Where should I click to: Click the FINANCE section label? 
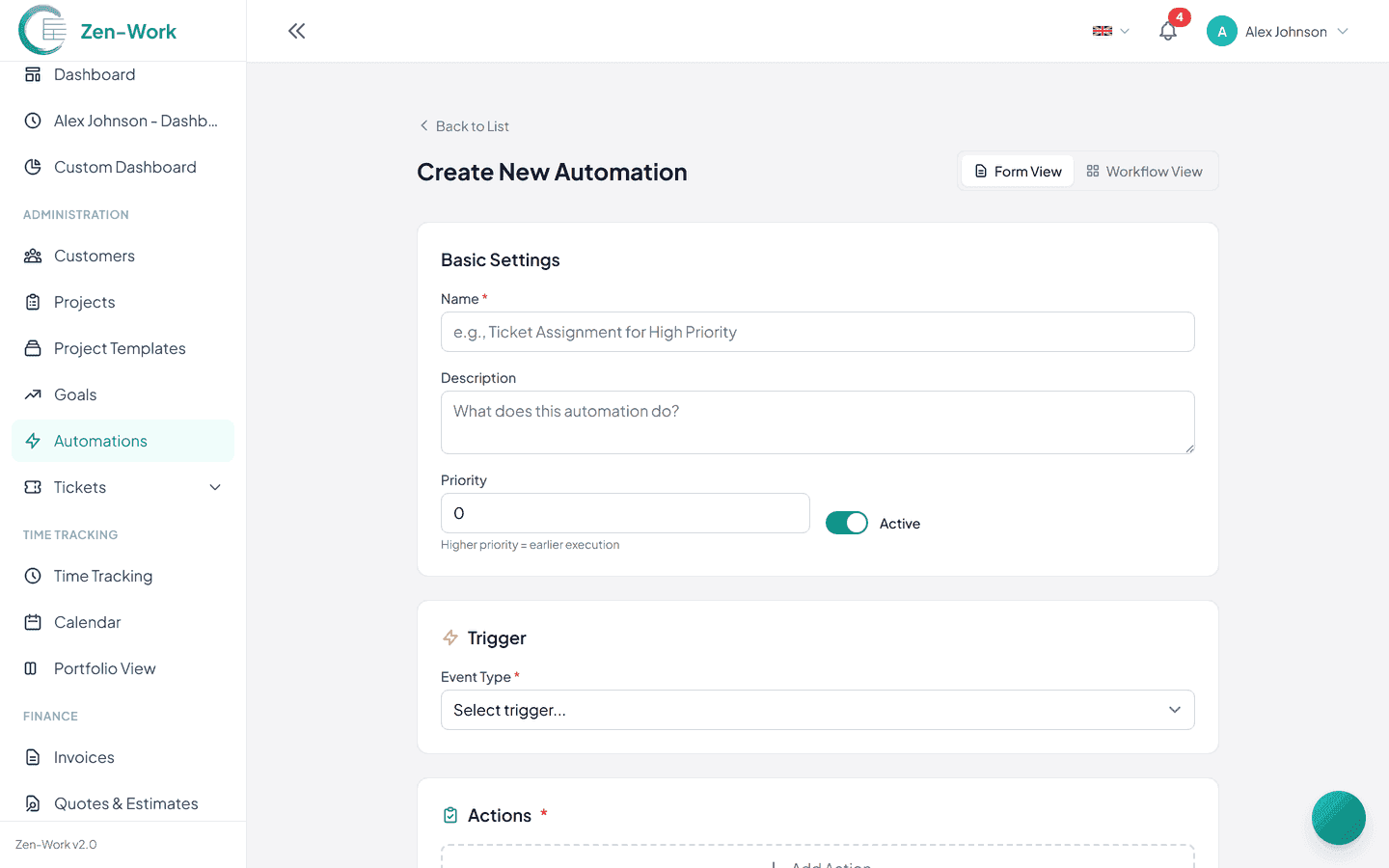pyautogui.click(x=50, y=717)
